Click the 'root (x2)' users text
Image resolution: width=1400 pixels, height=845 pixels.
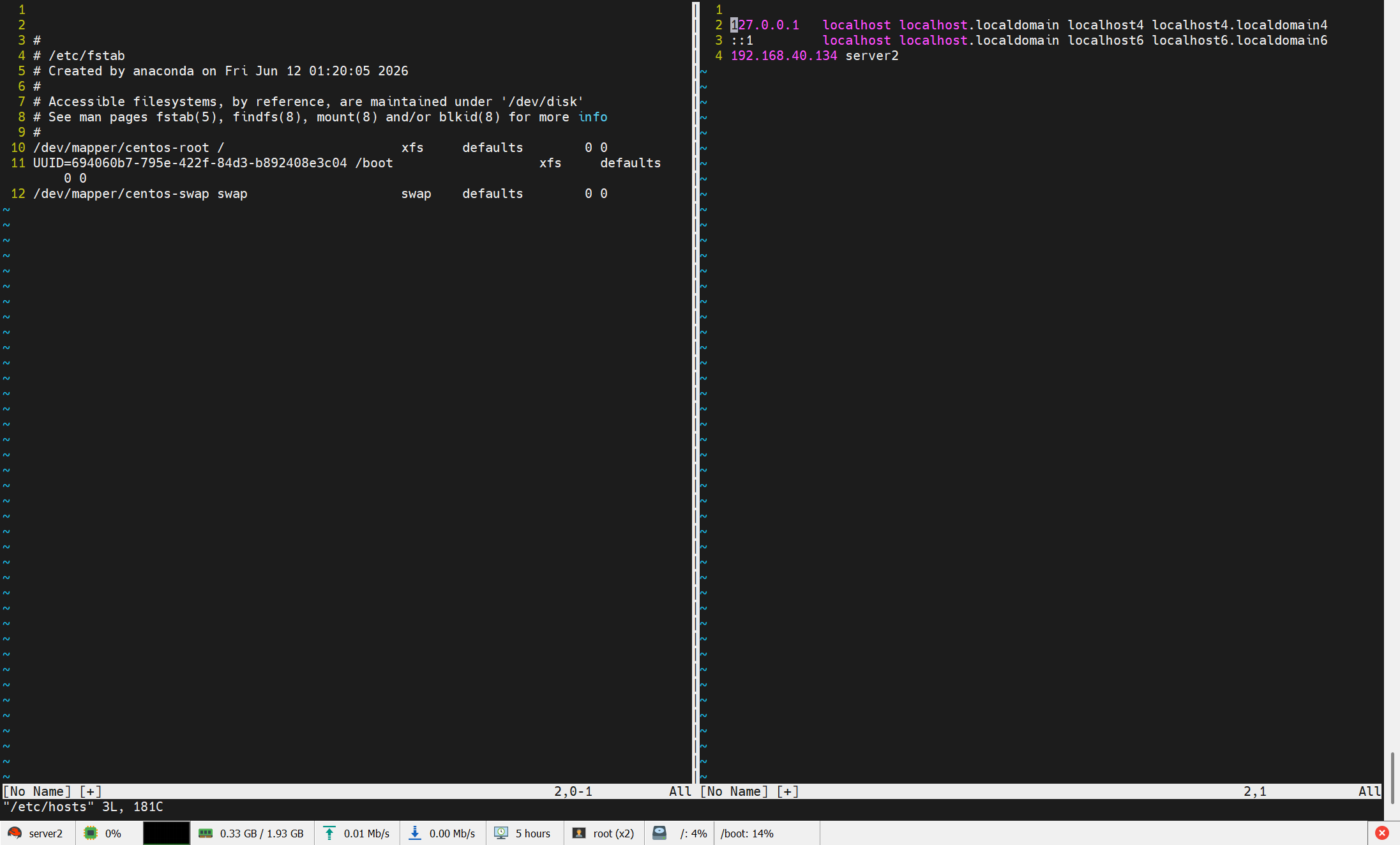point(613,834)
